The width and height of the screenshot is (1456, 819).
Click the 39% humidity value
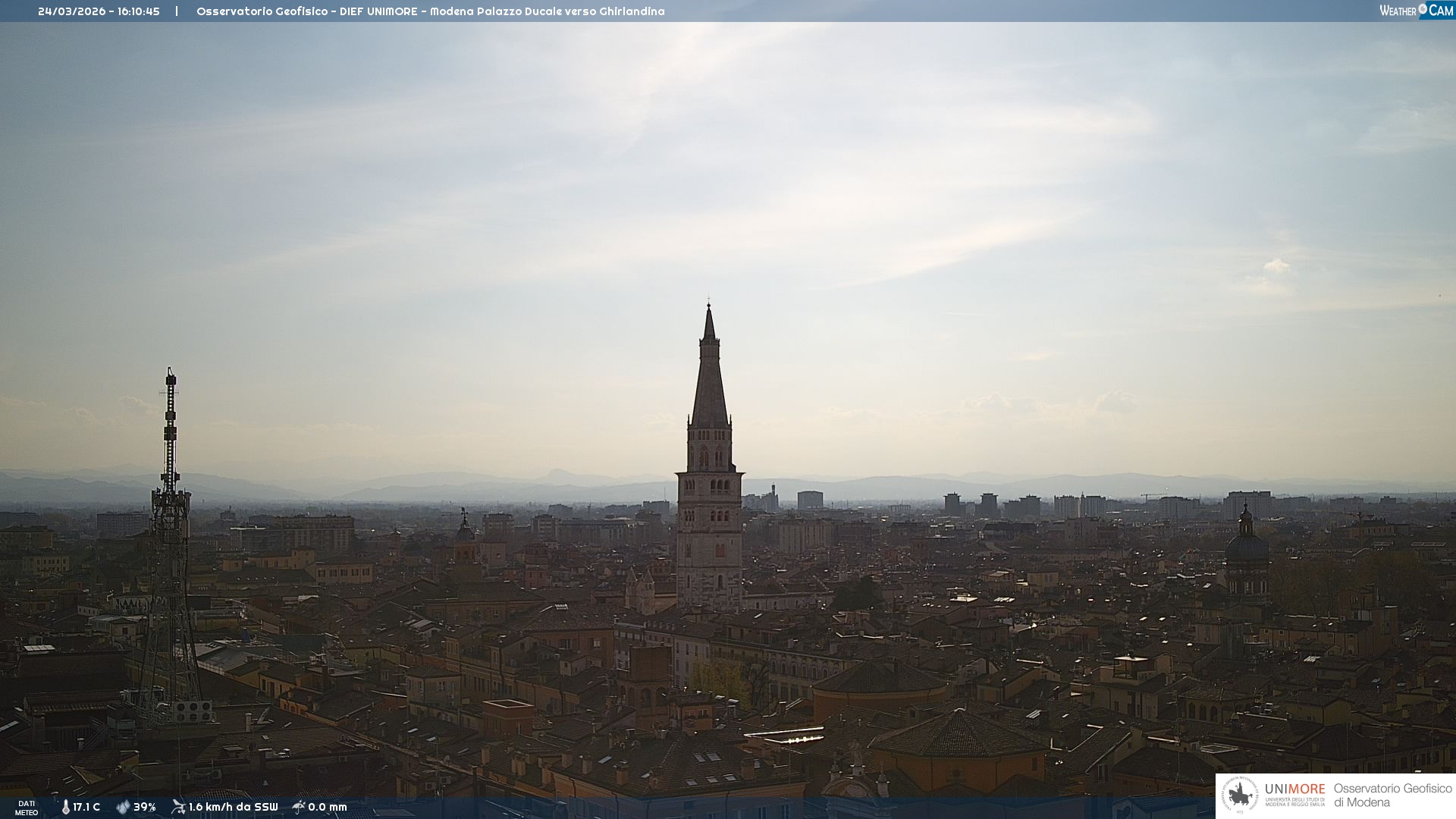point(145,807)
